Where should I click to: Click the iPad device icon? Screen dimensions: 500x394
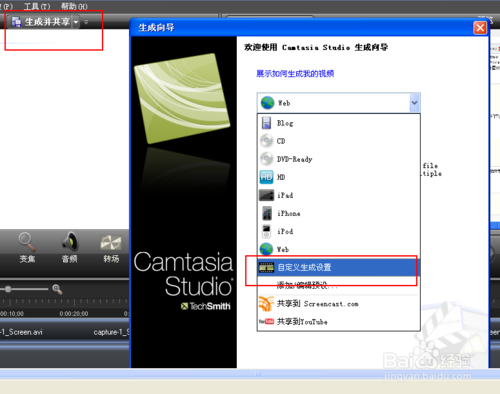pyautogui.click(x=266, y=195)
